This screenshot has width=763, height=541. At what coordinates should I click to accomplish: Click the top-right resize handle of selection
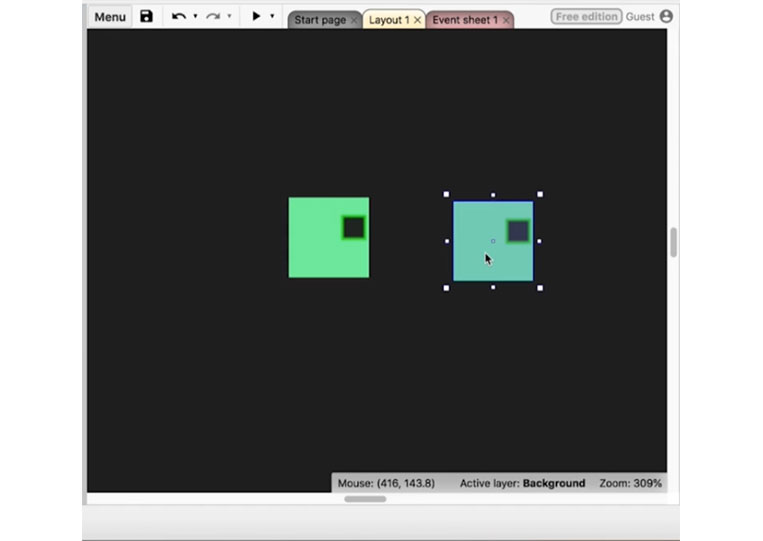click(540, 195)
